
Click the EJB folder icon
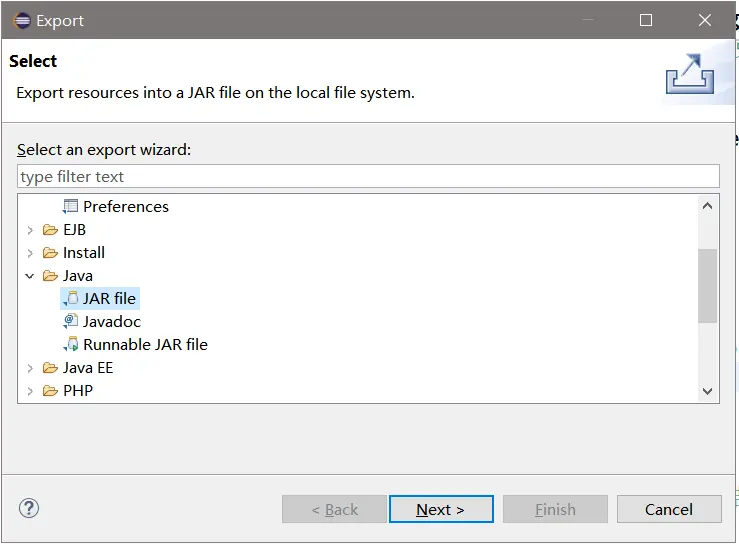[50, 229]
